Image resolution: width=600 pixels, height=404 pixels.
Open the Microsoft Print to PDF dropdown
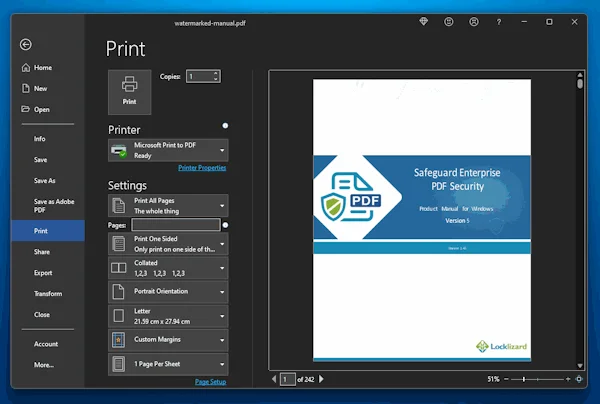pyautogui.click(x=168, y=150)
